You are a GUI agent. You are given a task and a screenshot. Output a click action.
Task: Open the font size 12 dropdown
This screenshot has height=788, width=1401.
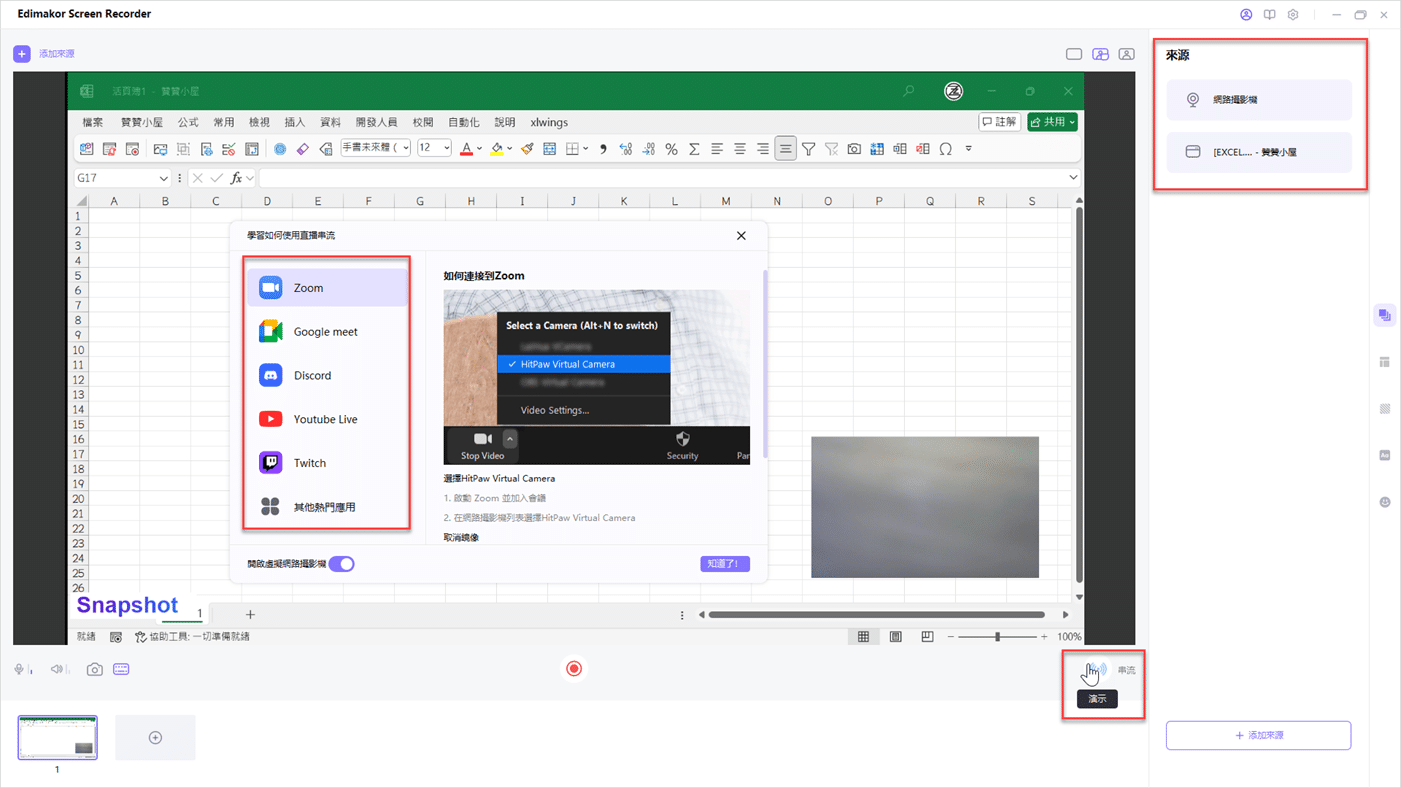[x=446, y=148]
